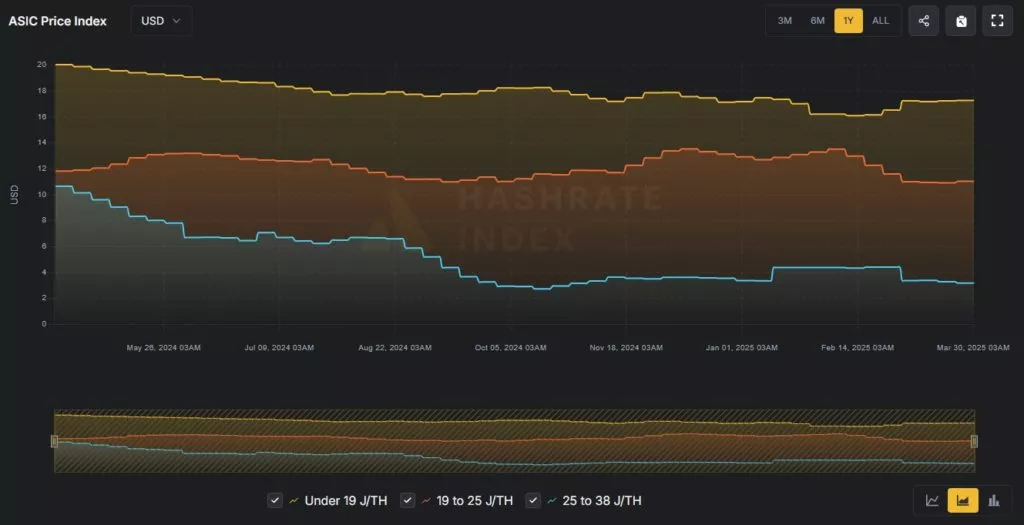
Task: Switch to line chart view
Action: tap(932, 500)
